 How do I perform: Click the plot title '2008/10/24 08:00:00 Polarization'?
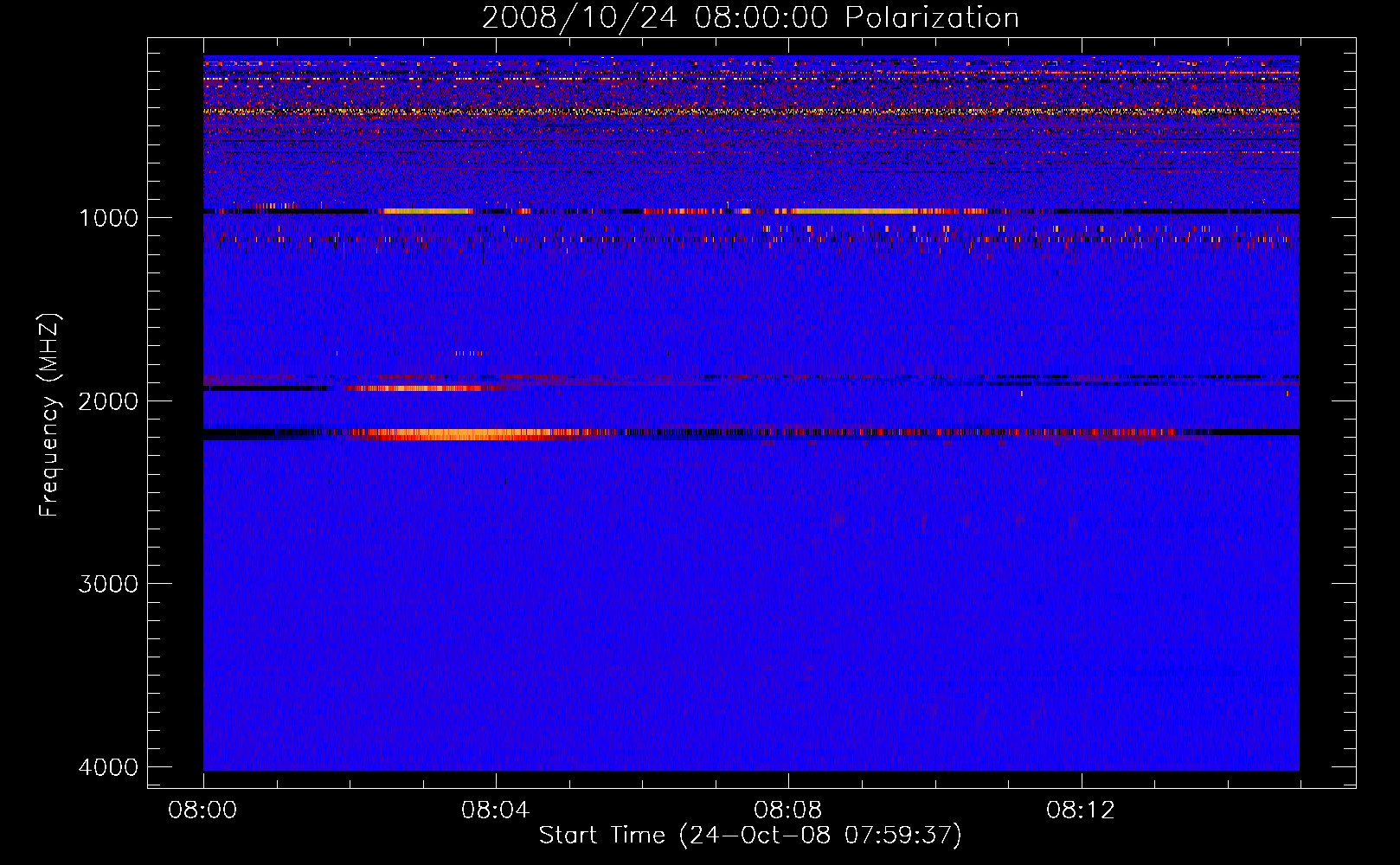point(750,17)
